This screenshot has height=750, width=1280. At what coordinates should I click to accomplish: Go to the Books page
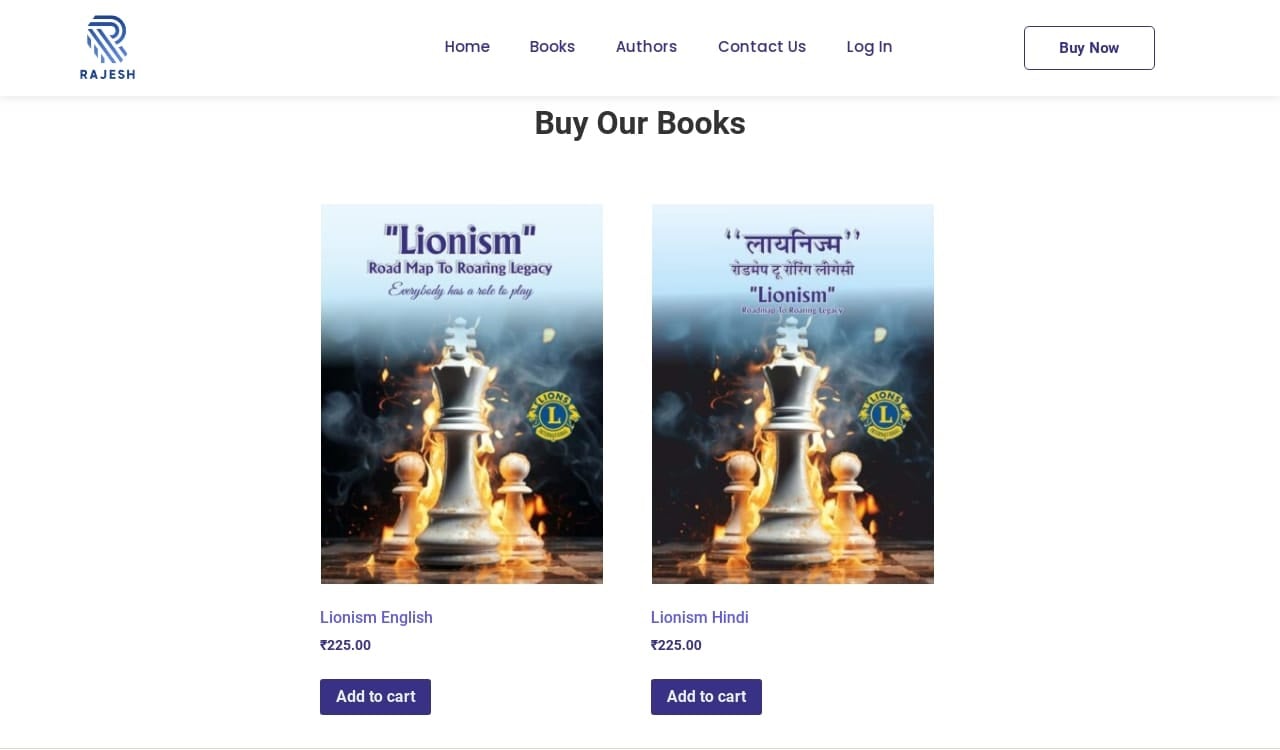pos(552,47)
